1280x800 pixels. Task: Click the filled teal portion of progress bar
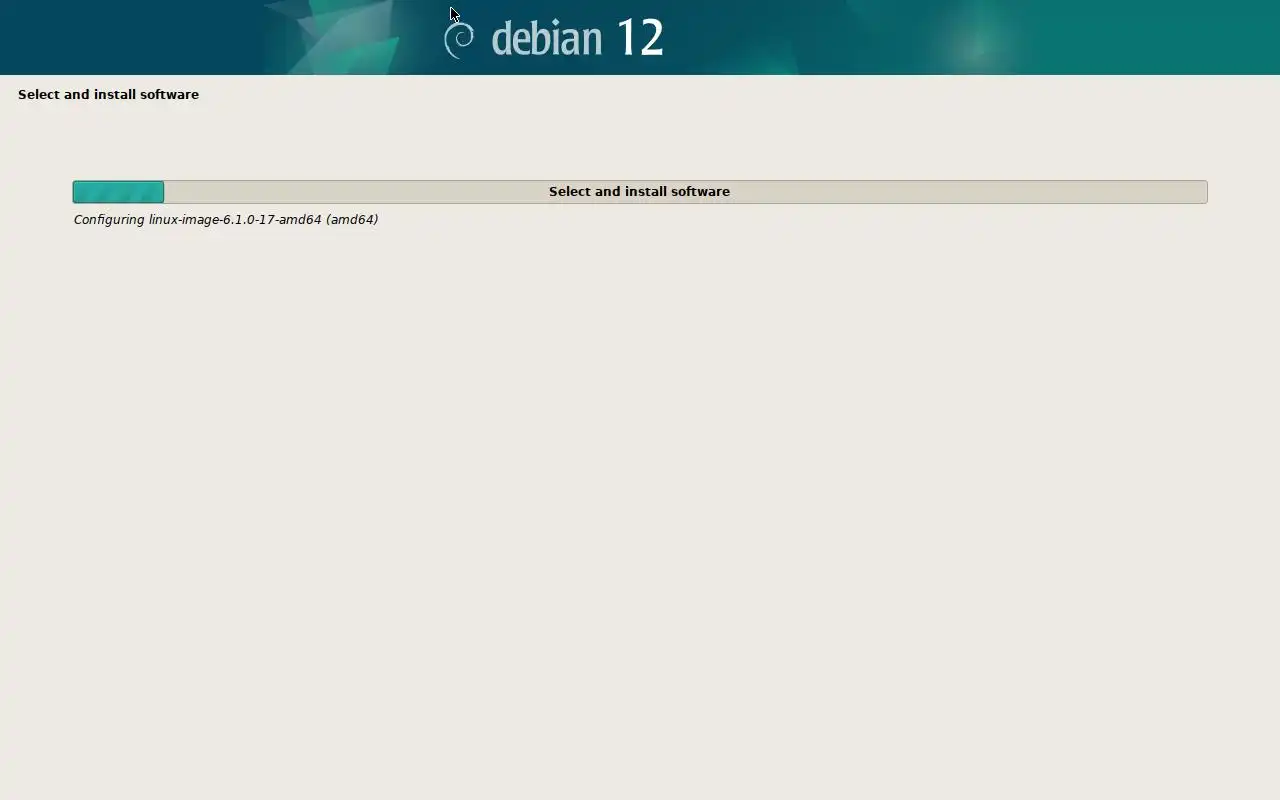(118, 192)
